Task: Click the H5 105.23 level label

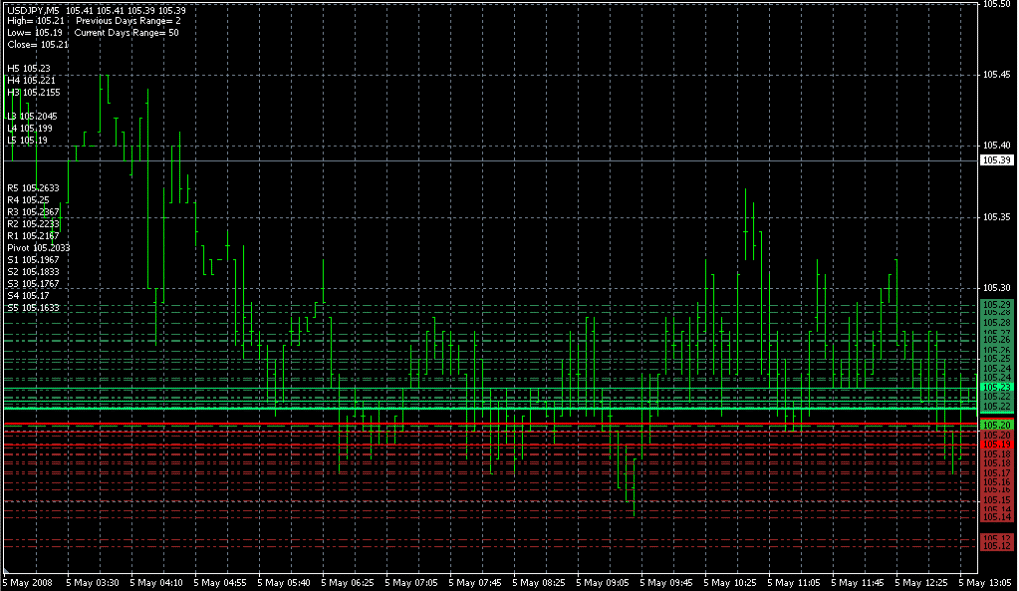Action: (28, 68)
